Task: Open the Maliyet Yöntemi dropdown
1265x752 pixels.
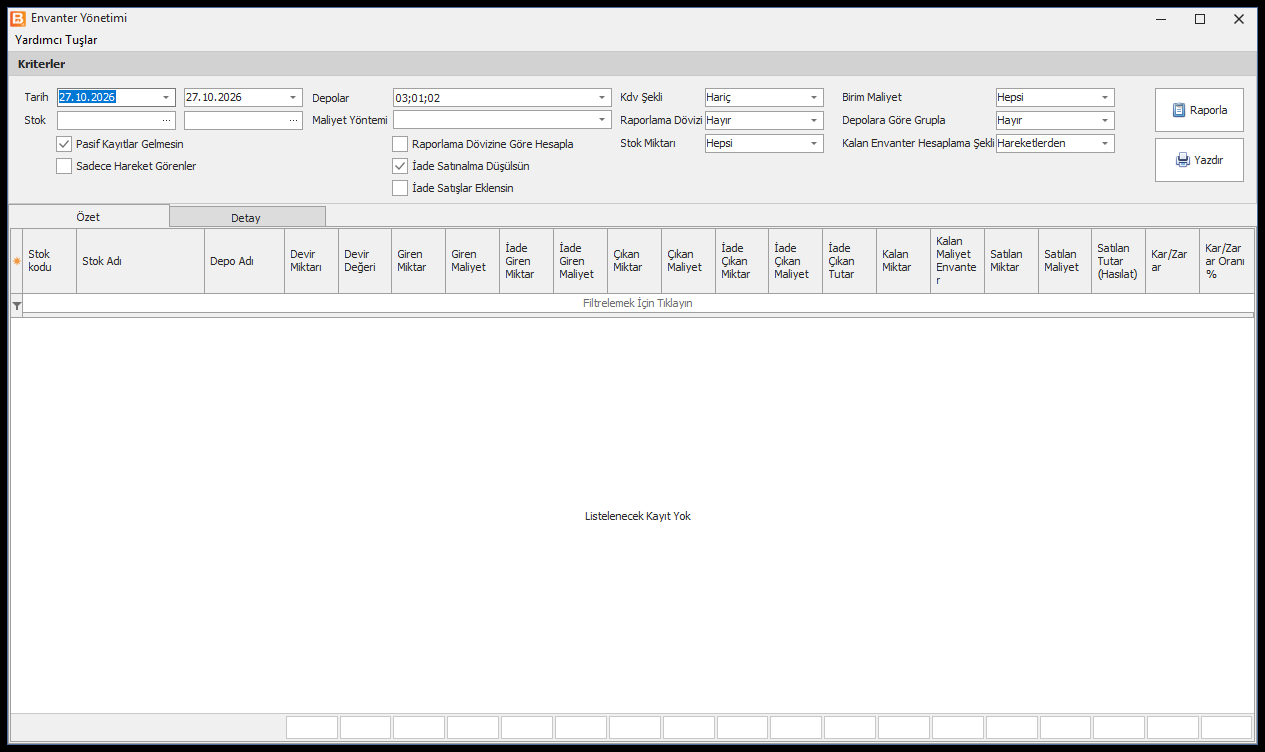Action: (602, 120)
